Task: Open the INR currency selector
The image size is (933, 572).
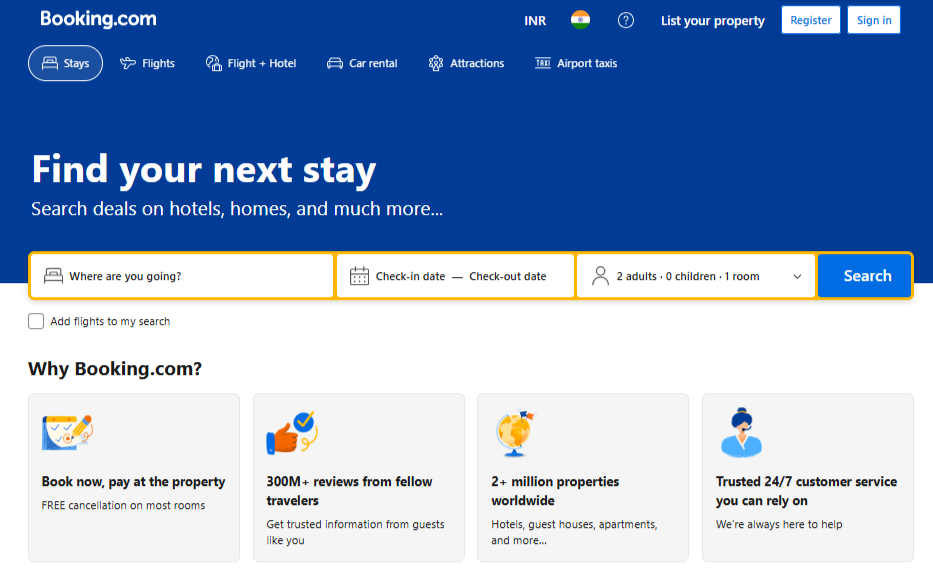Action: (535, 21)
